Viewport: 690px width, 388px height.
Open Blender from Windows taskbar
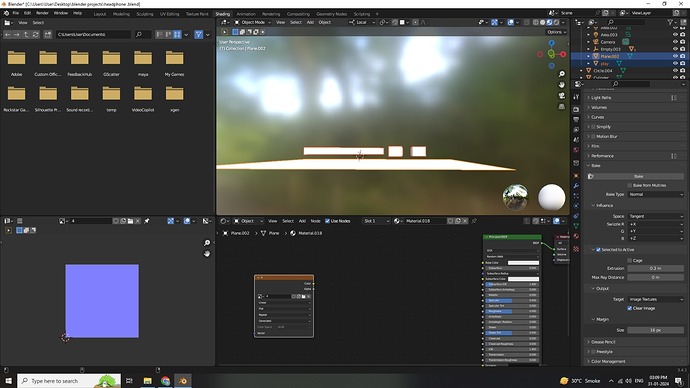[x=183, y=381]
